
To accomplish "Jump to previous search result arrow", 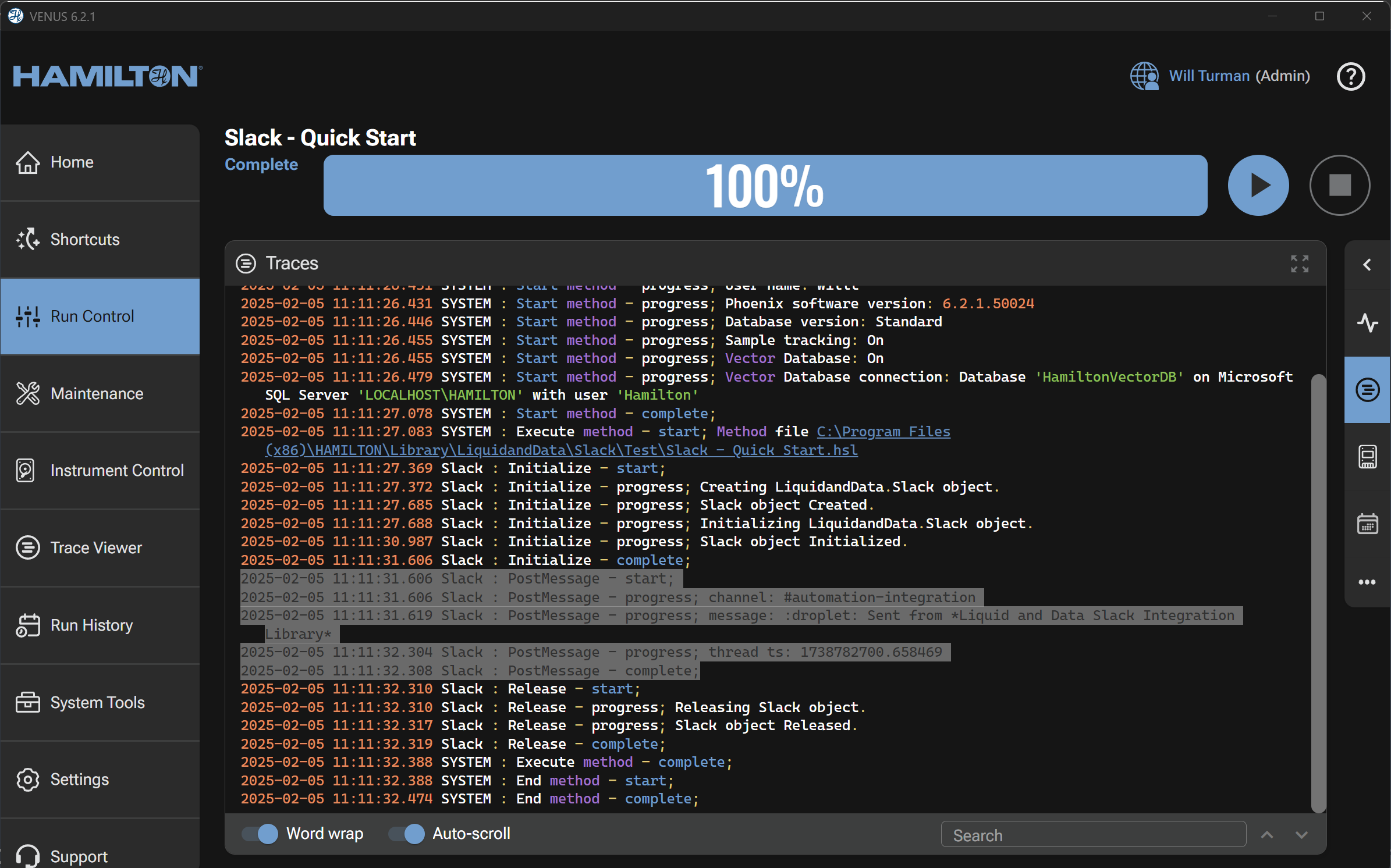I will [x=1267, y=835].
